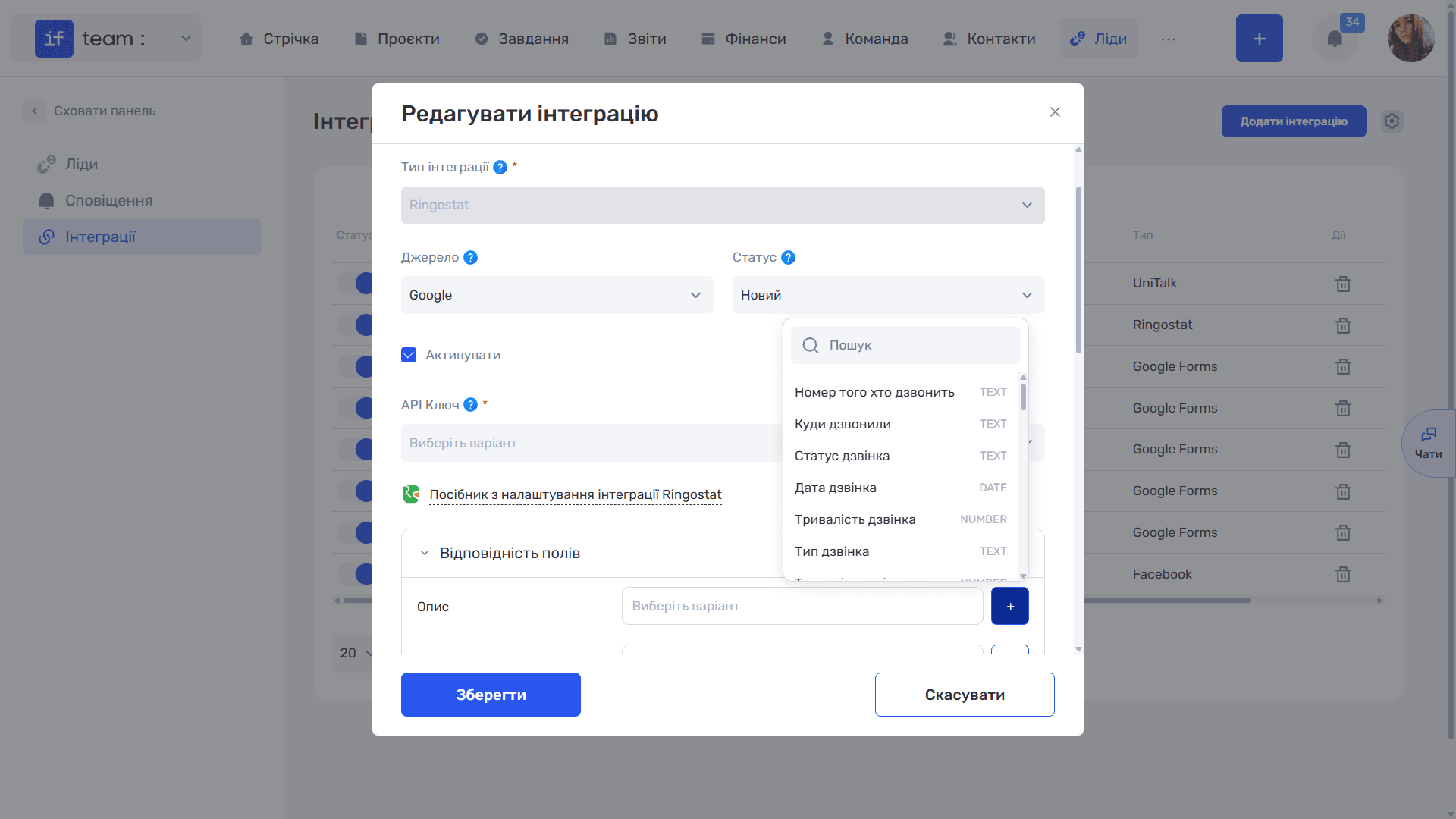Add another field next to Опис
The width and height of the screenshot is (1456, 819).
[1010, 606]
